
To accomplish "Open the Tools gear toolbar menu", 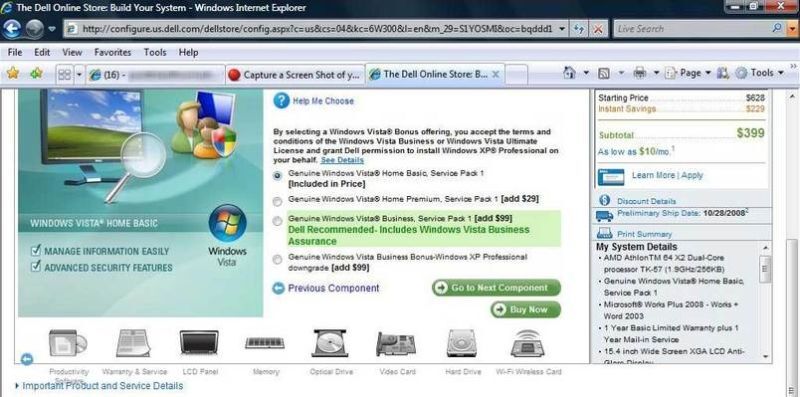I will (759, 73).
